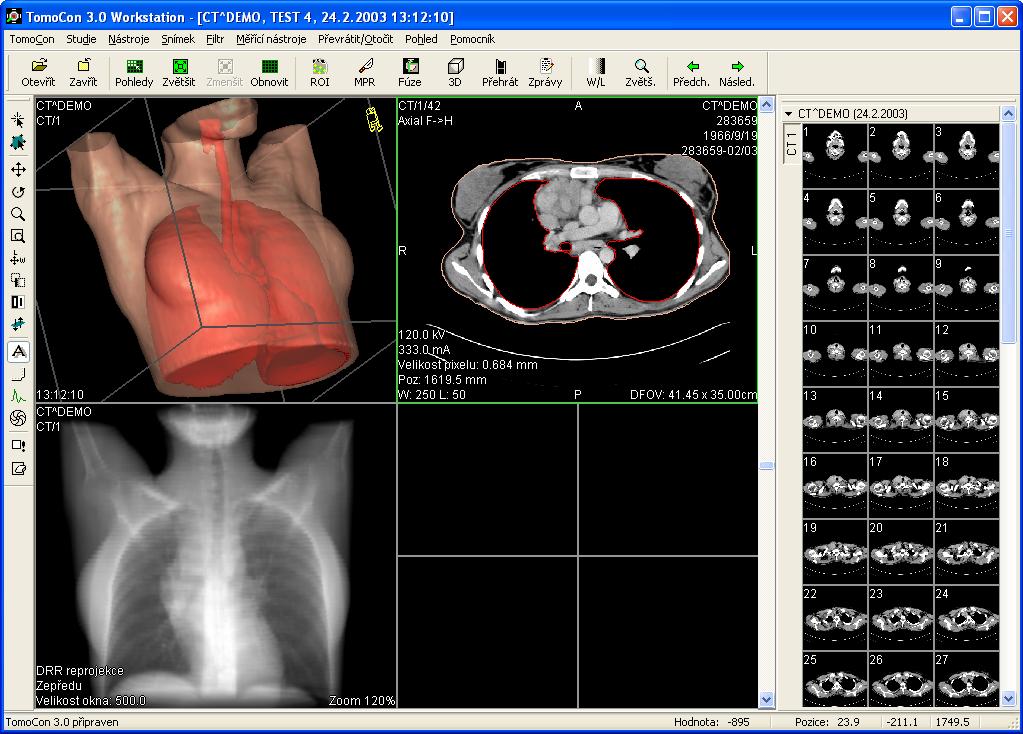Screen dimensions: 1023x734
Task: Select the angle line measurement tool
Action: (x=18, y=375)
